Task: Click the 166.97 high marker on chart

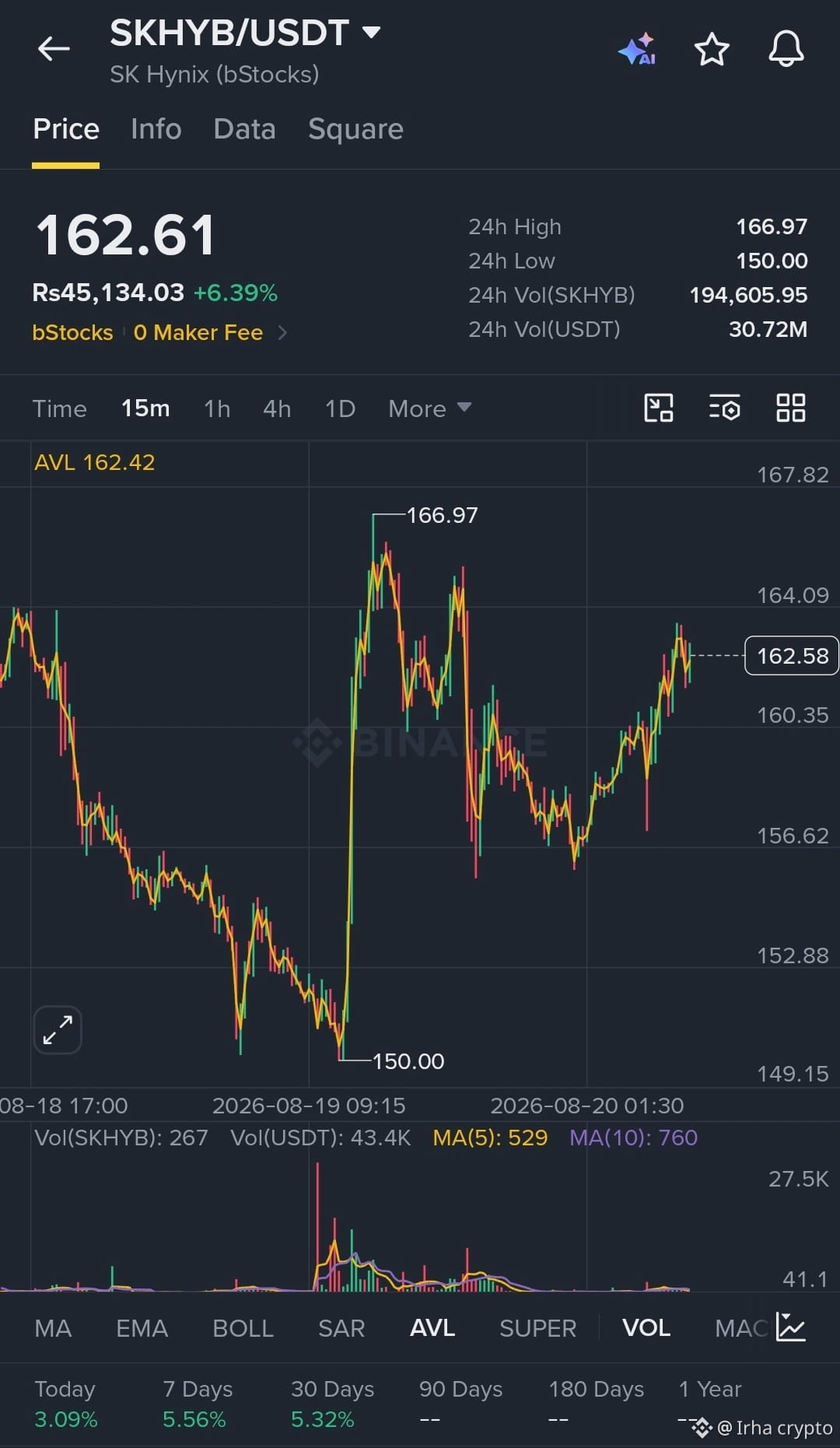Action: point(442,515)
